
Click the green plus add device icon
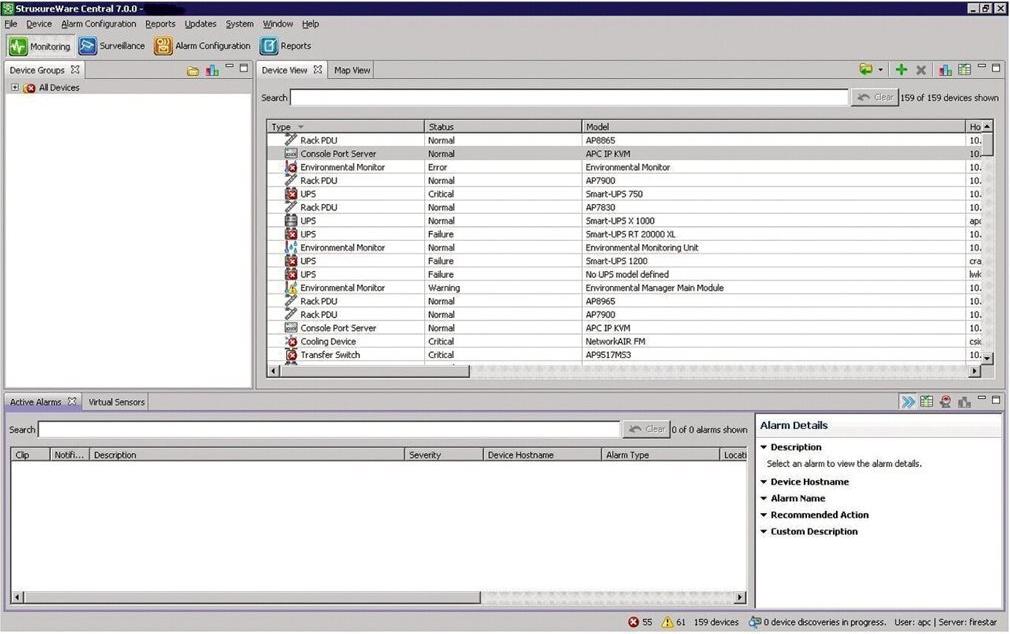(x=901, y=70)
